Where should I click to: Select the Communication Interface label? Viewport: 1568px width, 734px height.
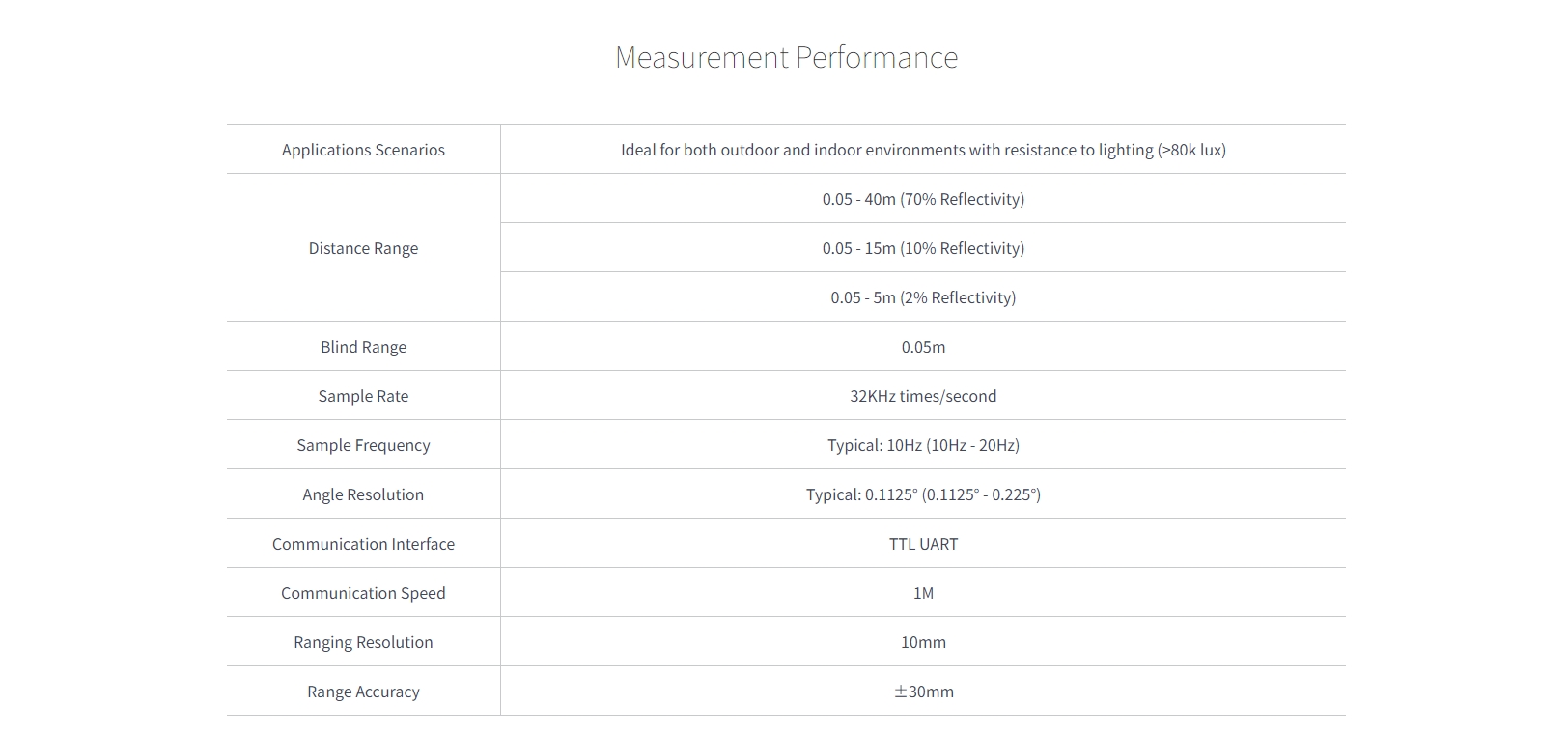[363, 544]
